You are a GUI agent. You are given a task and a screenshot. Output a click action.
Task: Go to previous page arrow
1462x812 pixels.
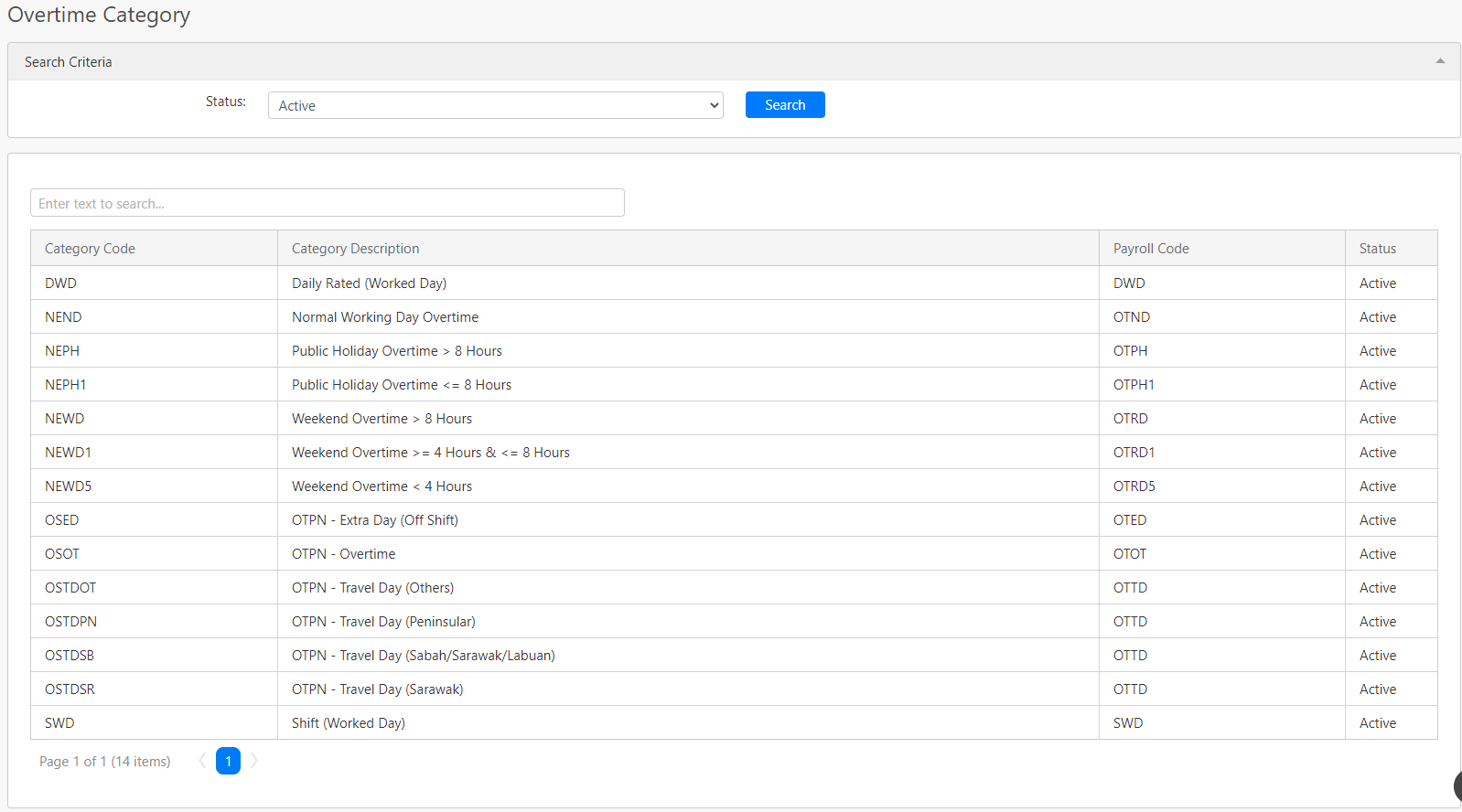202,761
